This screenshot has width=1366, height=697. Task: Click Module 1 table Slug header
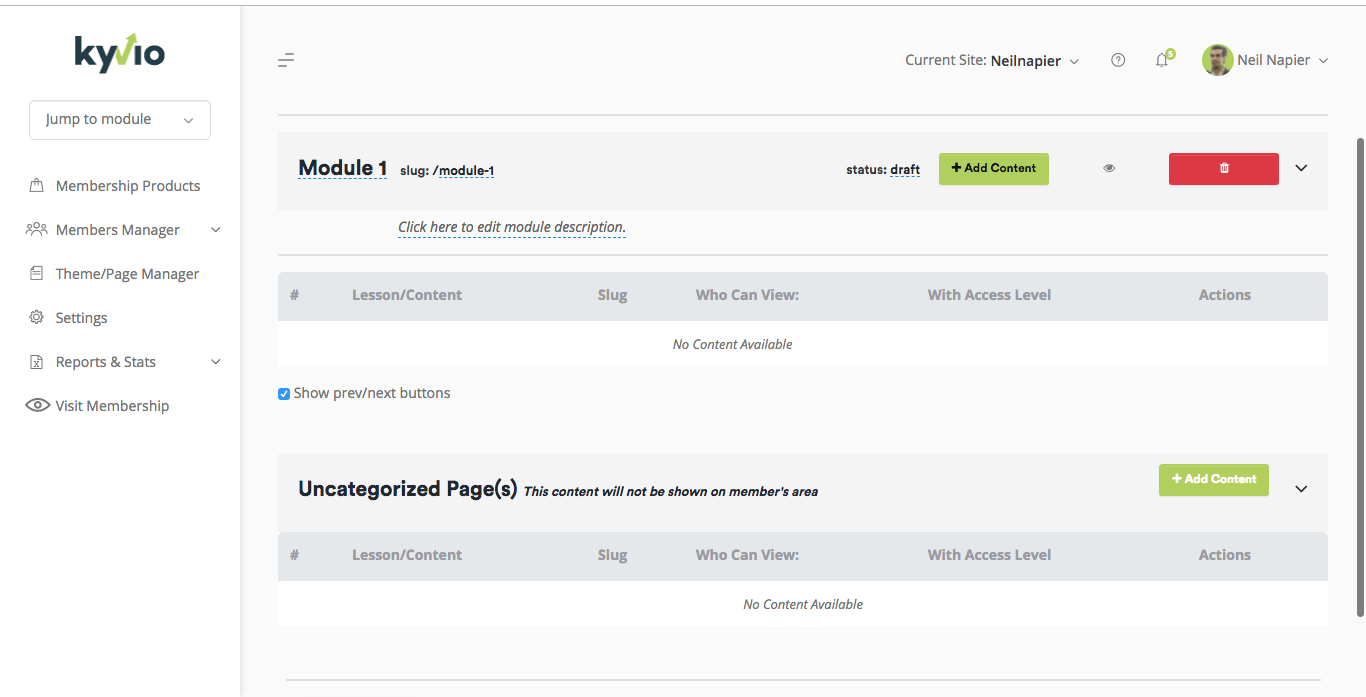point(612,295)
